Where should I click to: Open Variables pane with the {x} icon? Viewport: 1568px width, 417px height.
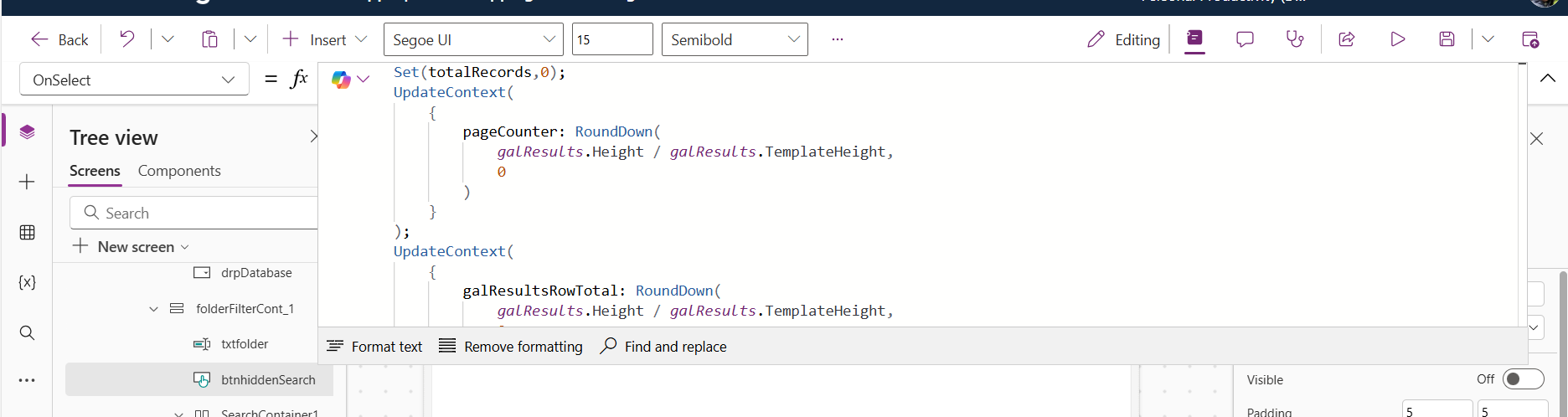click(x=27, y=282)
